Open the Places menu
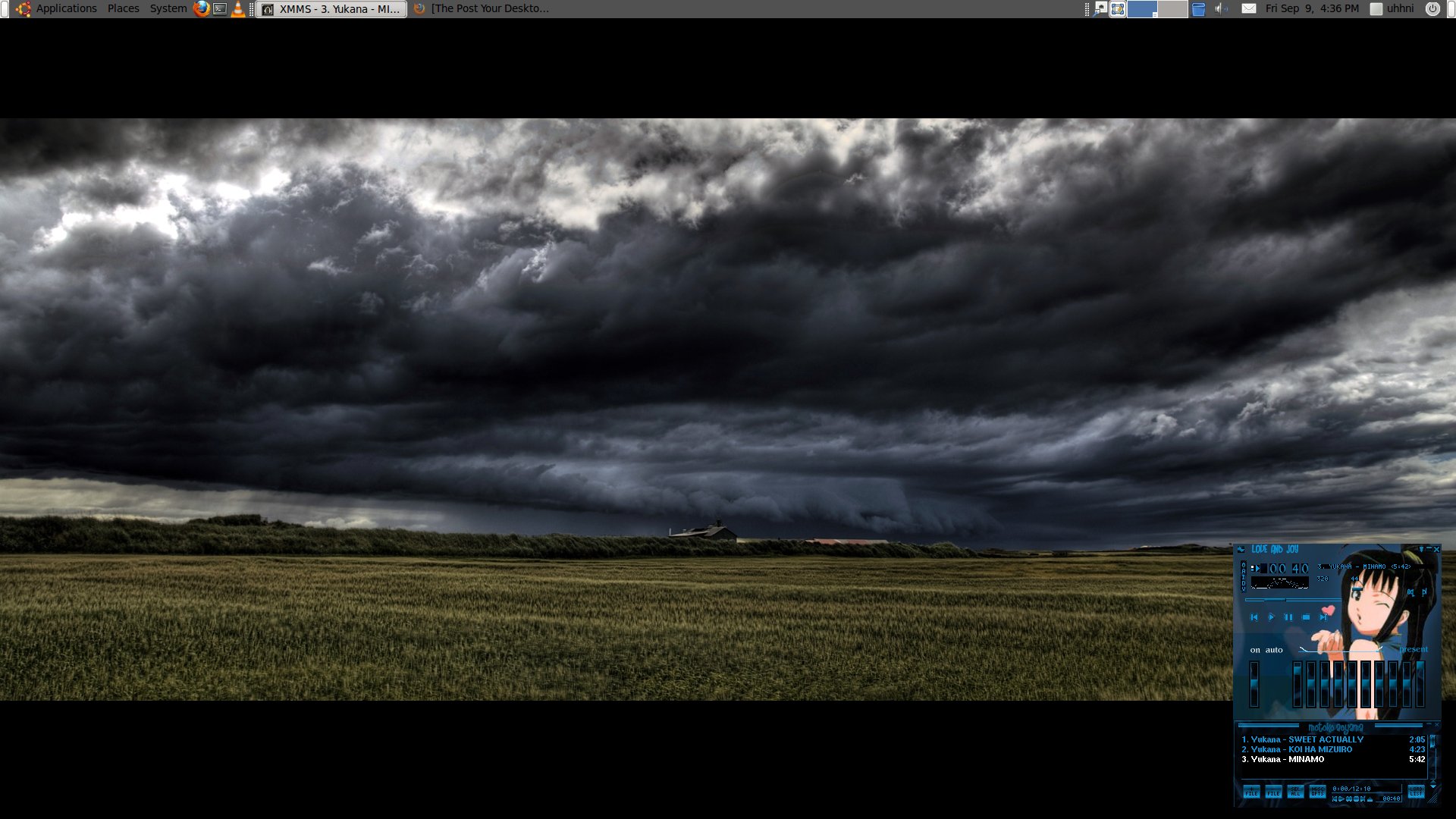This screenshot has width=1456, height=819. [x=123, y=8]
